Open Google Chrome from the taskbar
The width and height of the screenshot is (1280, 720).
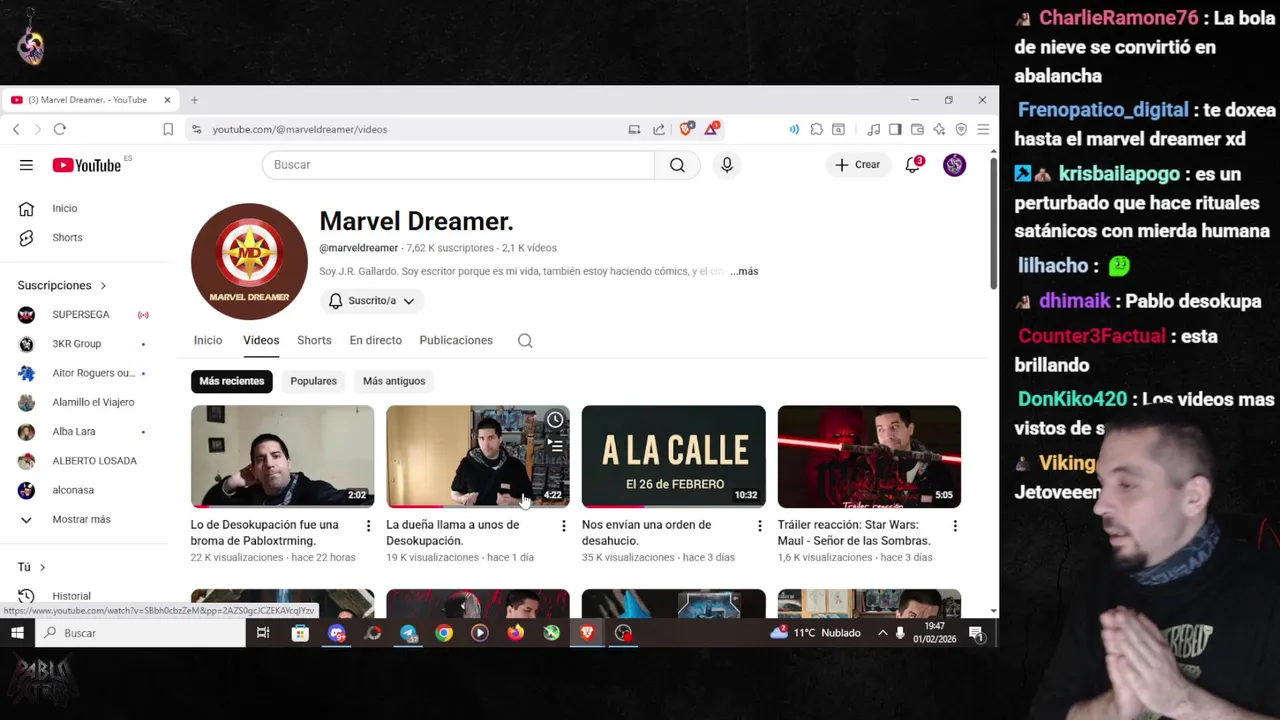(444, 633)
